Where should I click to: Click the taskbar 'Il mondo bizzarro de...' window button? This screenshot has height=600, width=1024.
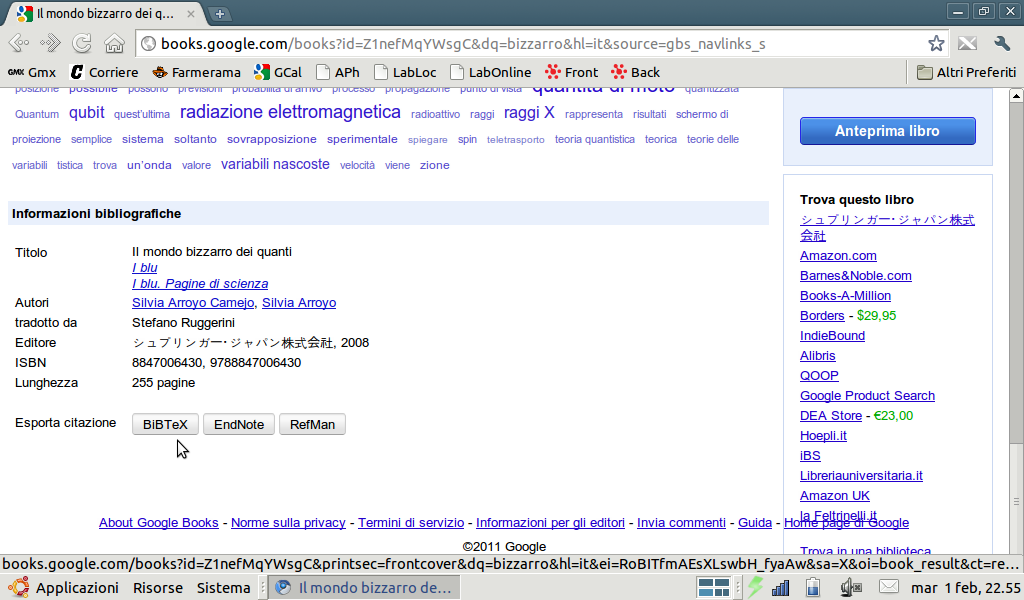364,588
